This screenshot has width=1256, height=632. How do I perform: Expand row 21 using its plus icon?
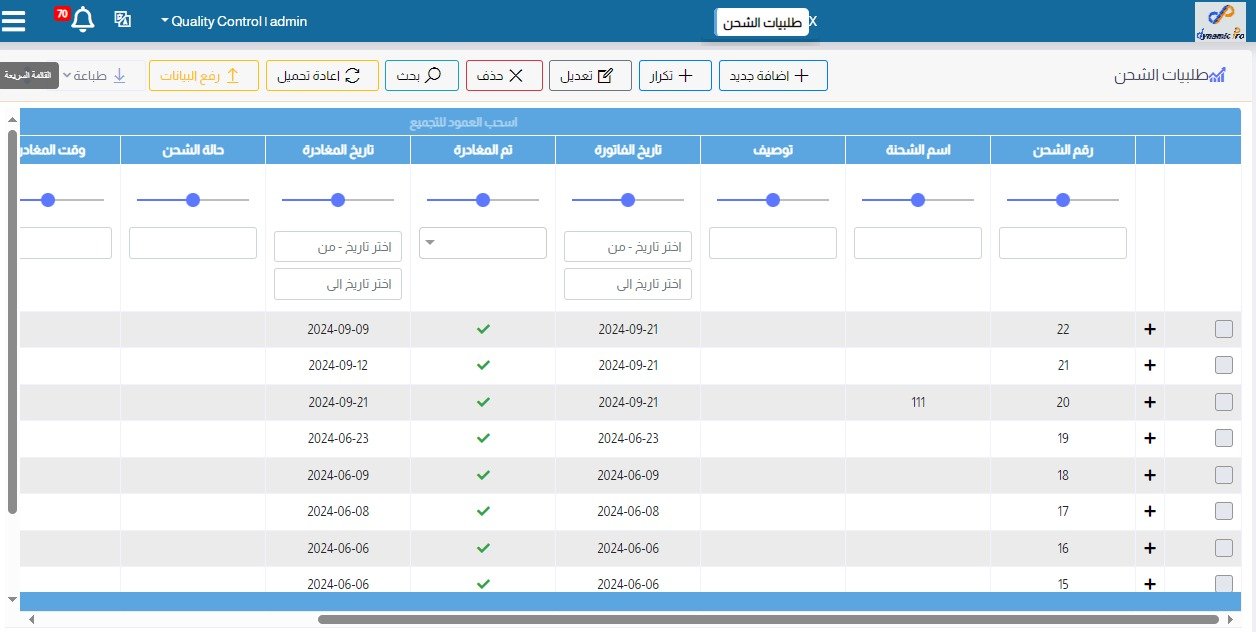click(x=1149, y=366)
